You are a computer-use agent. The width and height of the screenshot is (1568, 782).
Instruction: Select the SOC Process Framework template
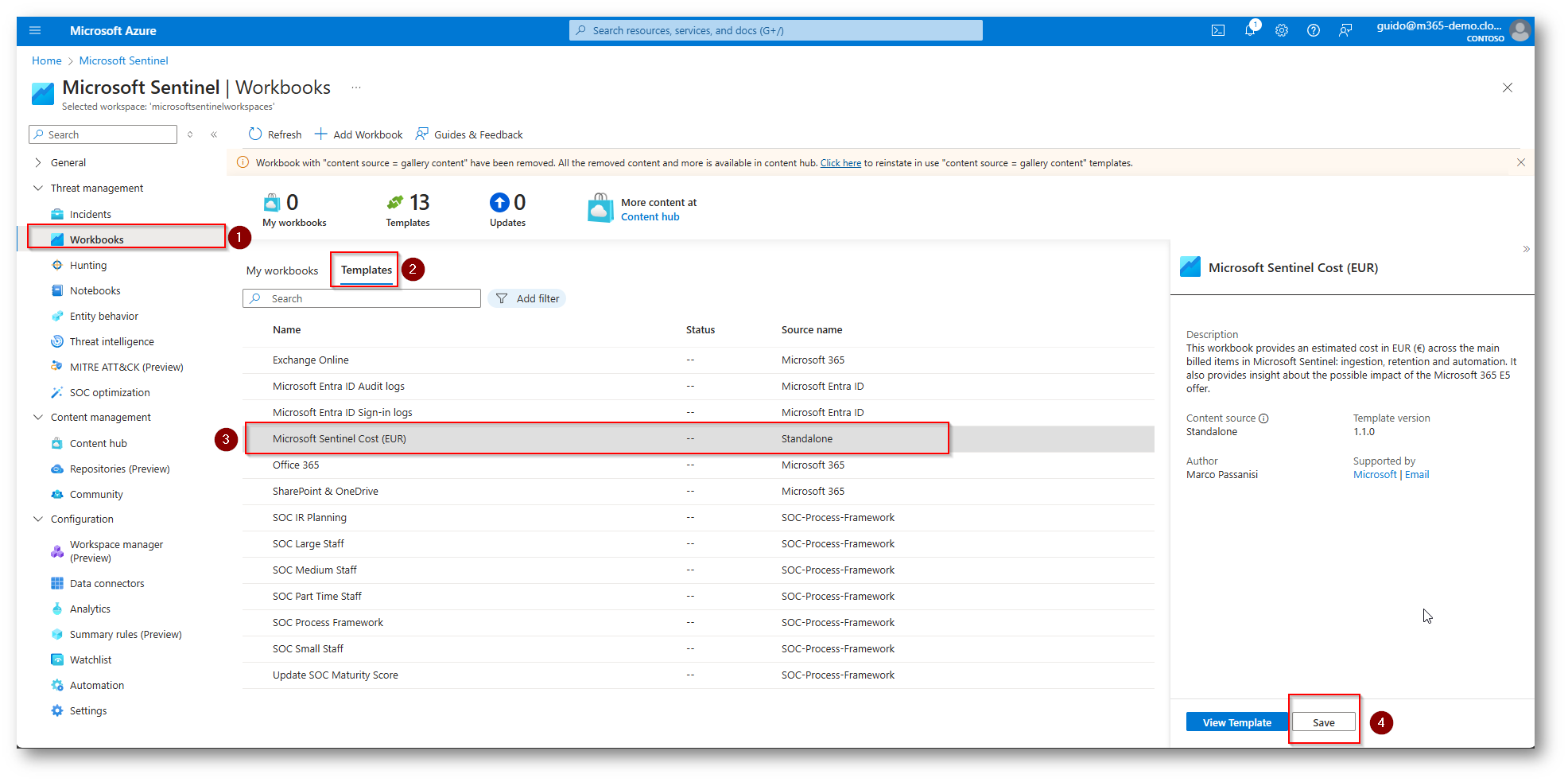click(x=698, y=623)
